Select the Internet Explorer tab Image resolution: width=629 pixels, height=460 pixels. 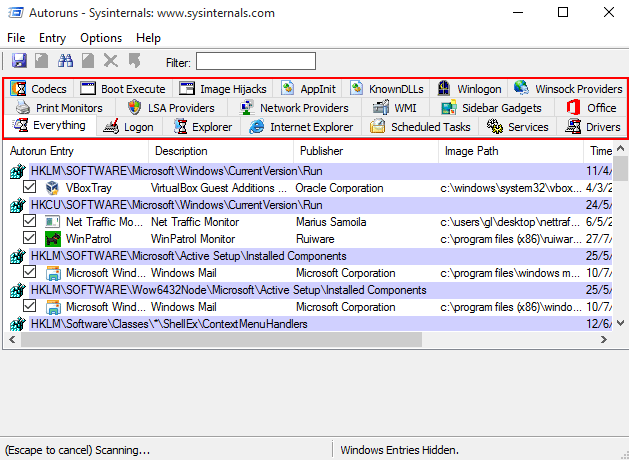pyautogui.click(x=301, y=127)
